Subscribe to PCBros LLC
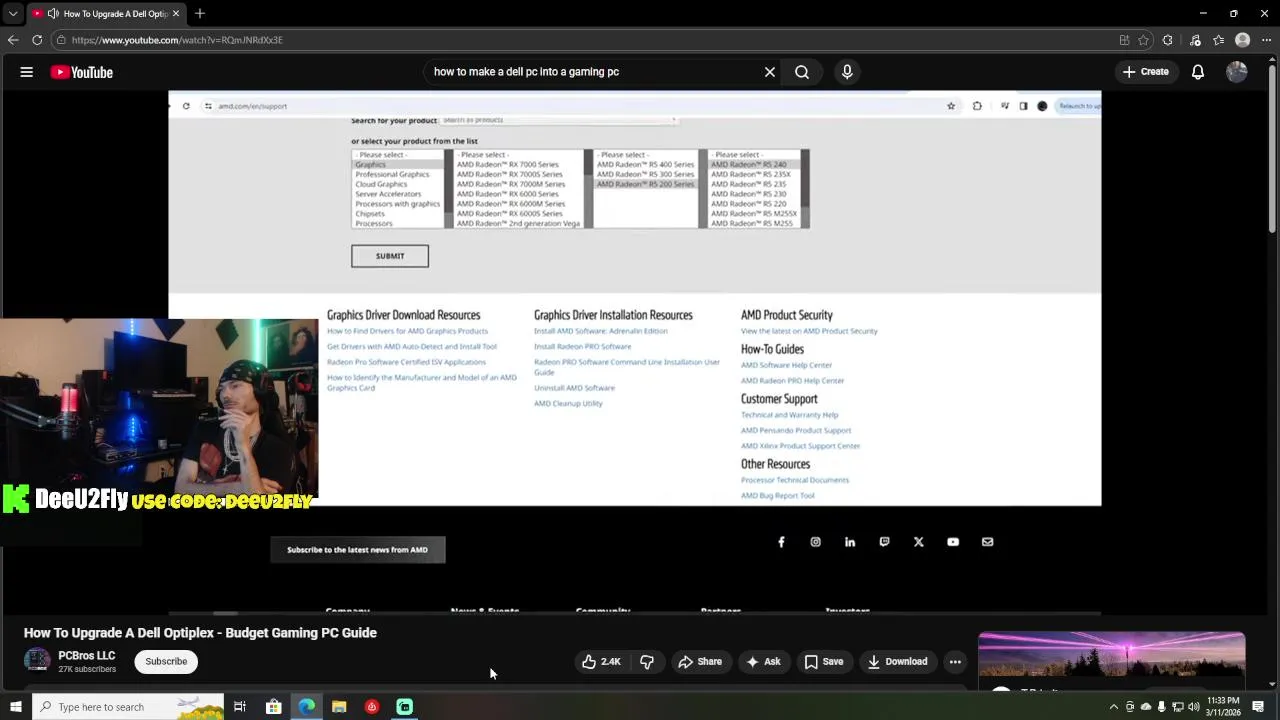Screen dimensions: 1280x720 pyautogui.click(x=166, y=662)
